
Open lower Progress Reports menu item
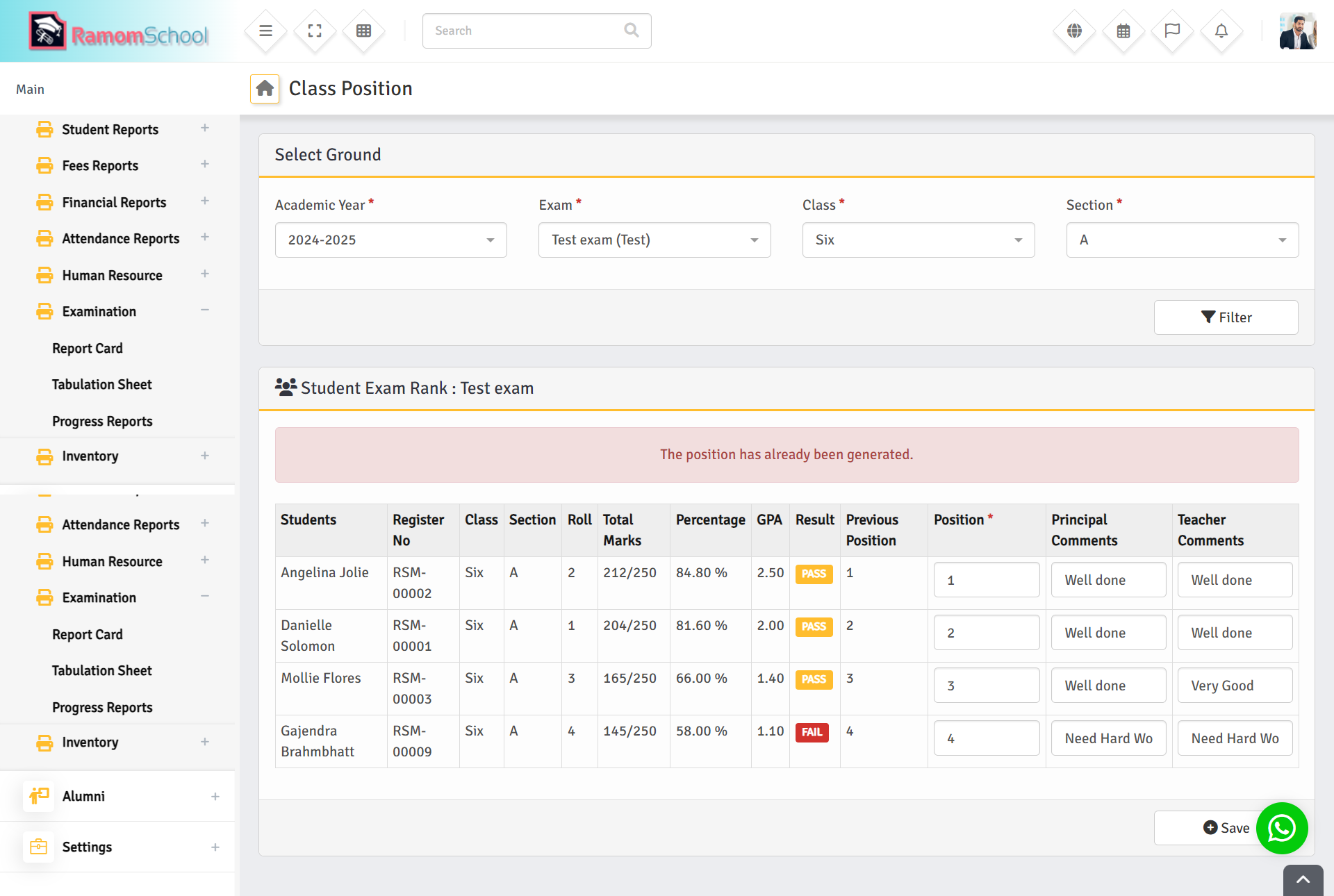pyautogui.click(x=102, y=707)
